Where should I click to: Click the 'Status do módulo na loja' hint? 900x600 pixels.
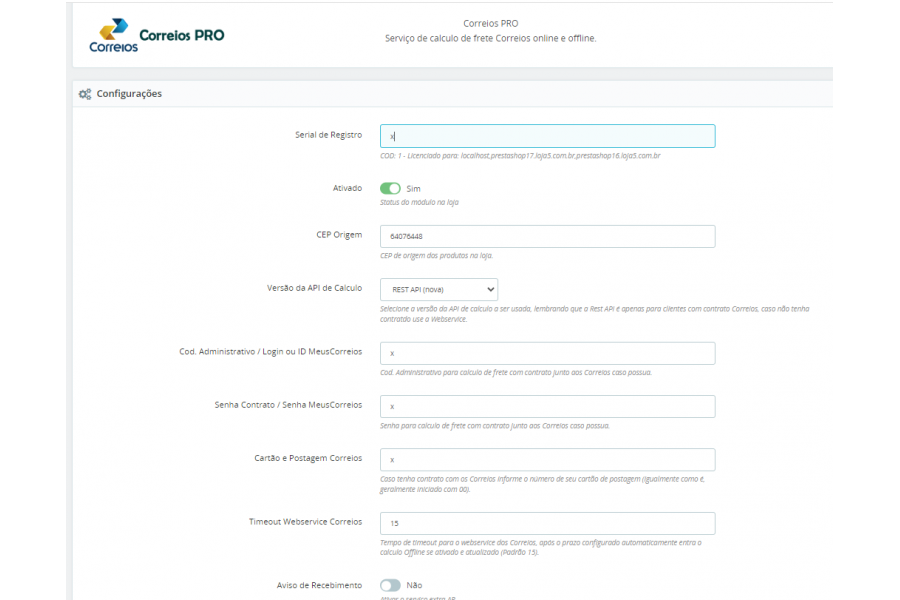click(419, 202)
